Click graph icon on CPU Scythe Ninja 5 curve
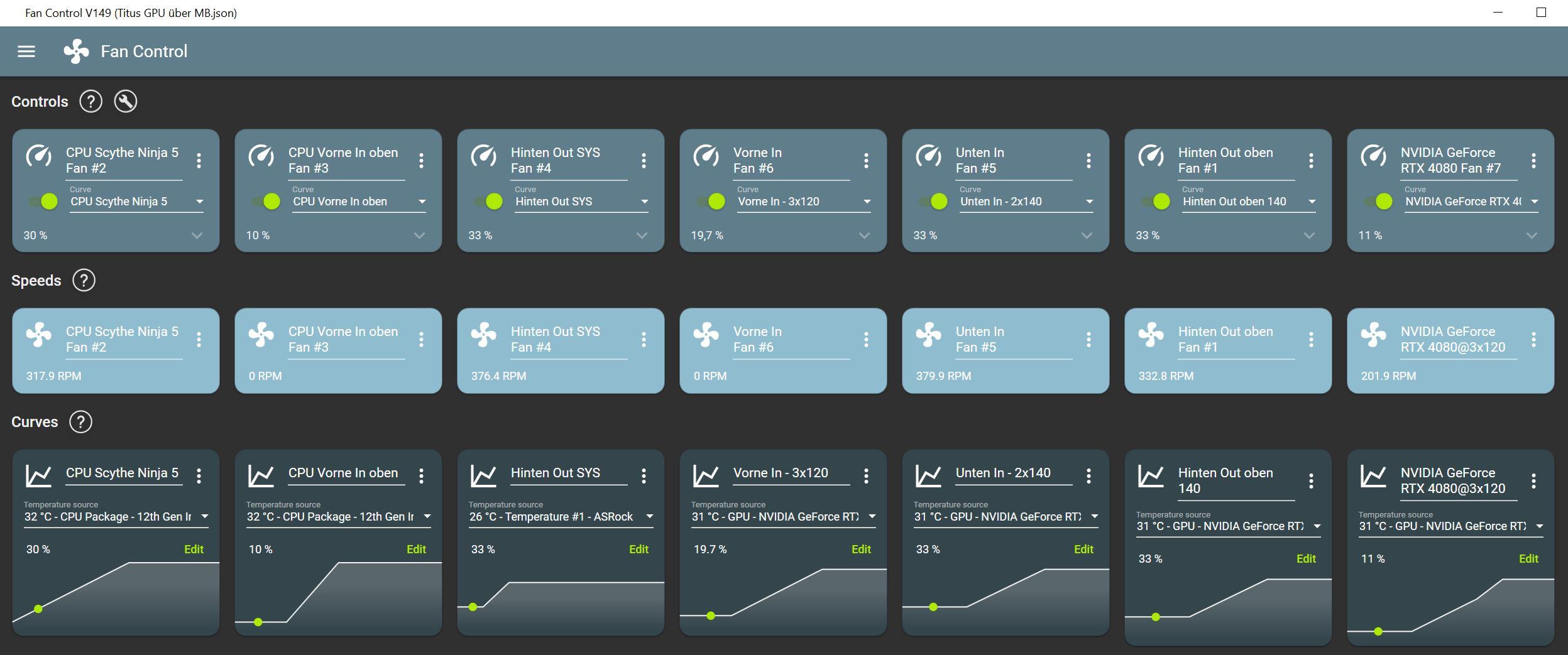Viewport: 1568px width, 655px height. pos(39,476)
